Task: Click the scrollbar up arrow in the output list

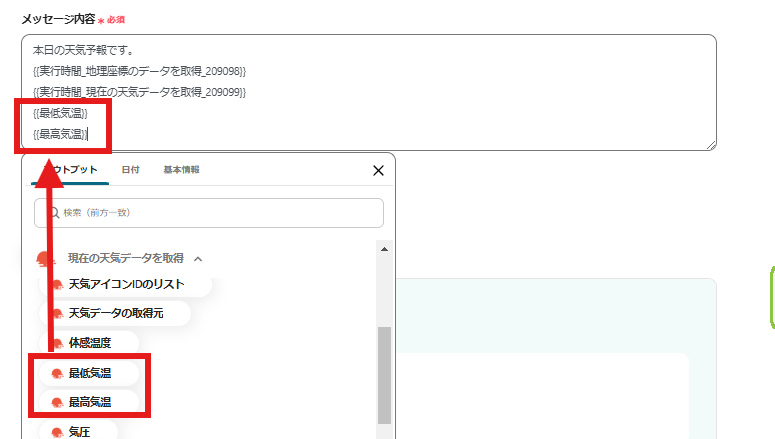Action: point(384,249)
